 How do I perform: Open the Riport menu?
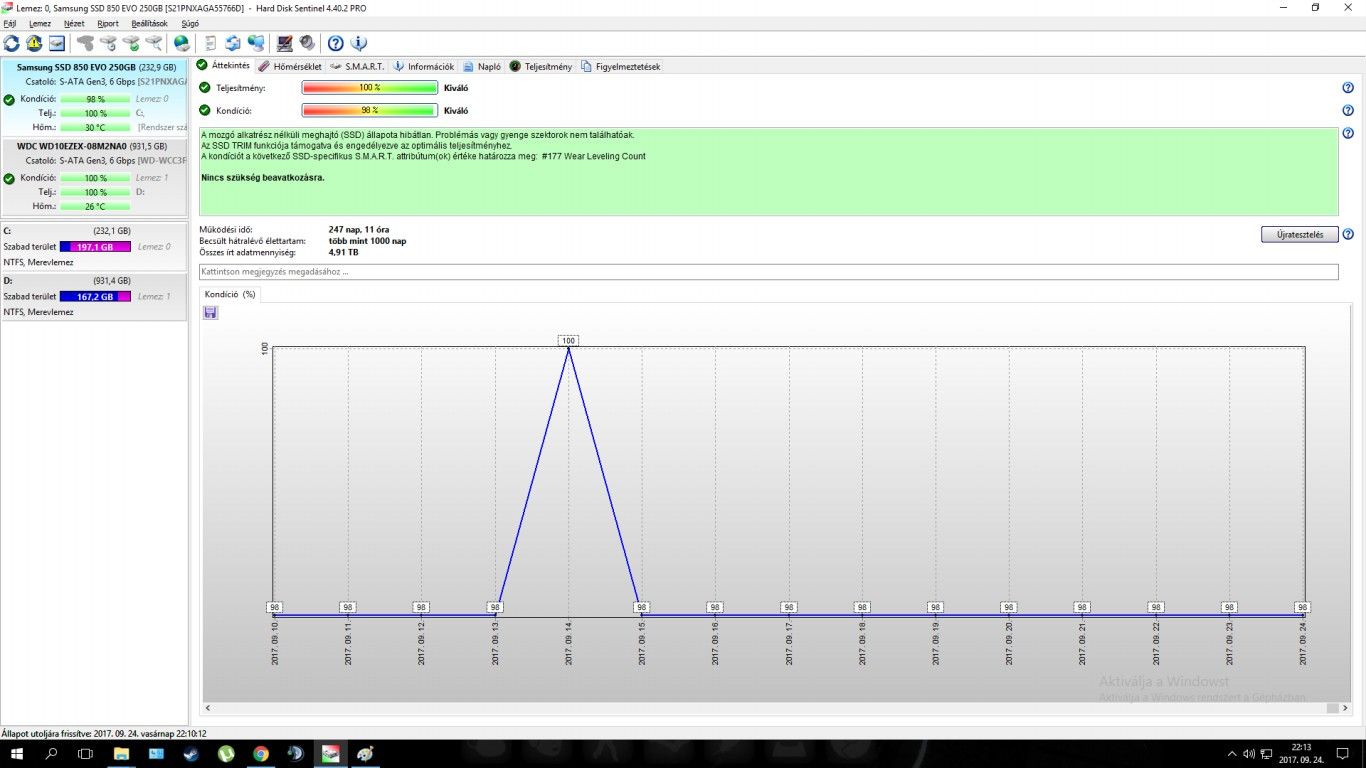(x=108, y=23)
